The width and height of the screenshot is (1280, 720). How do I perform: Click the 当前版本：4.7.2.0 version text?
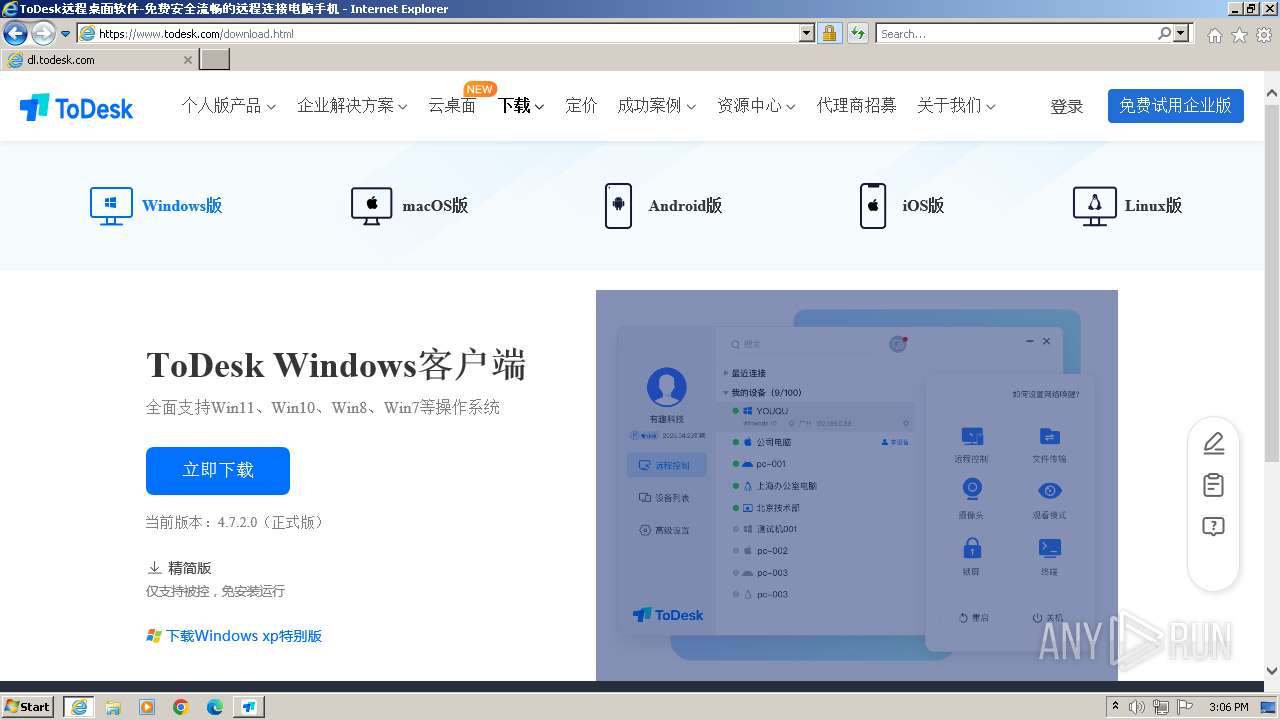235,523
